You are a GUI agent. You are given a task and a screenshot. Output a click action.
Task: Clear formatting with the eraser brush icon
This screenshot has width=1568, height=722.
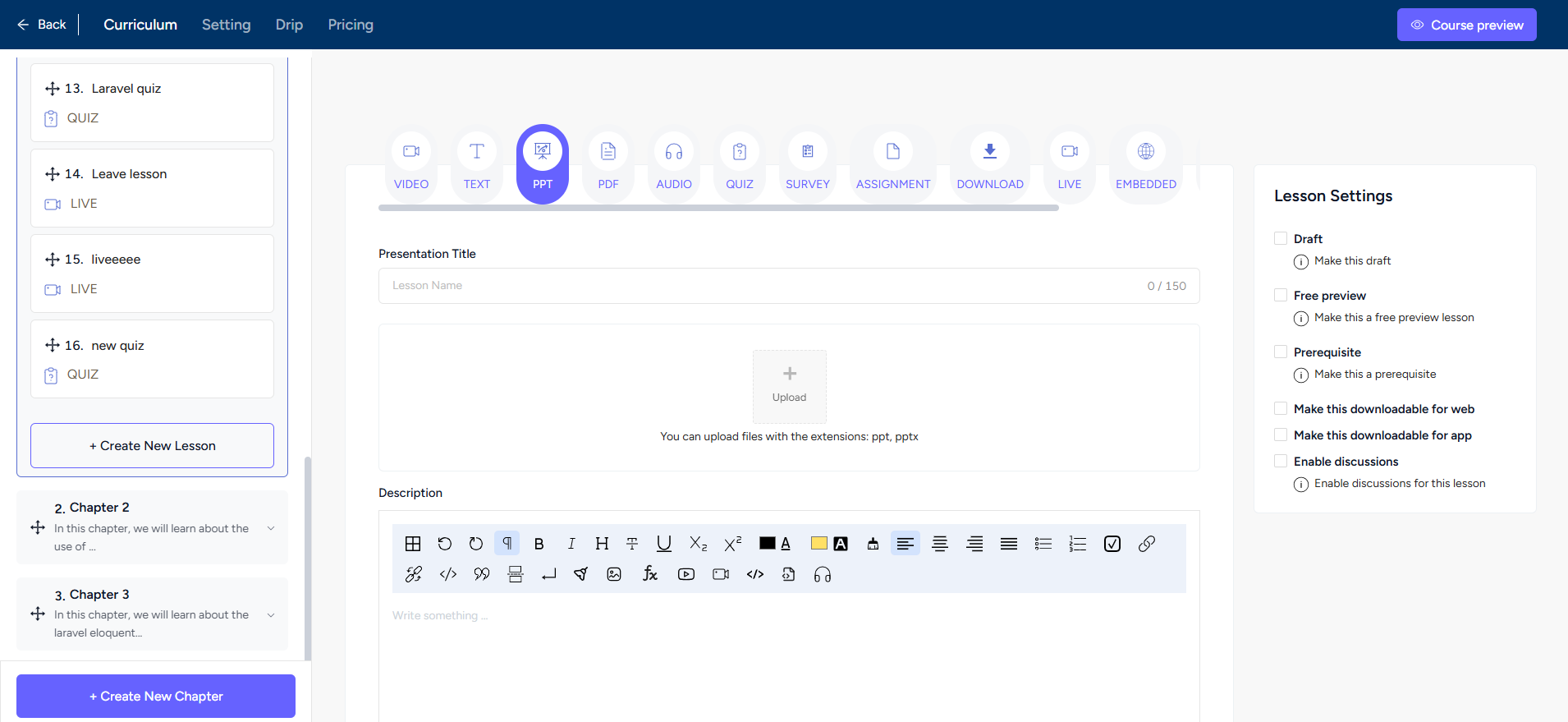[x=873, y=544]
